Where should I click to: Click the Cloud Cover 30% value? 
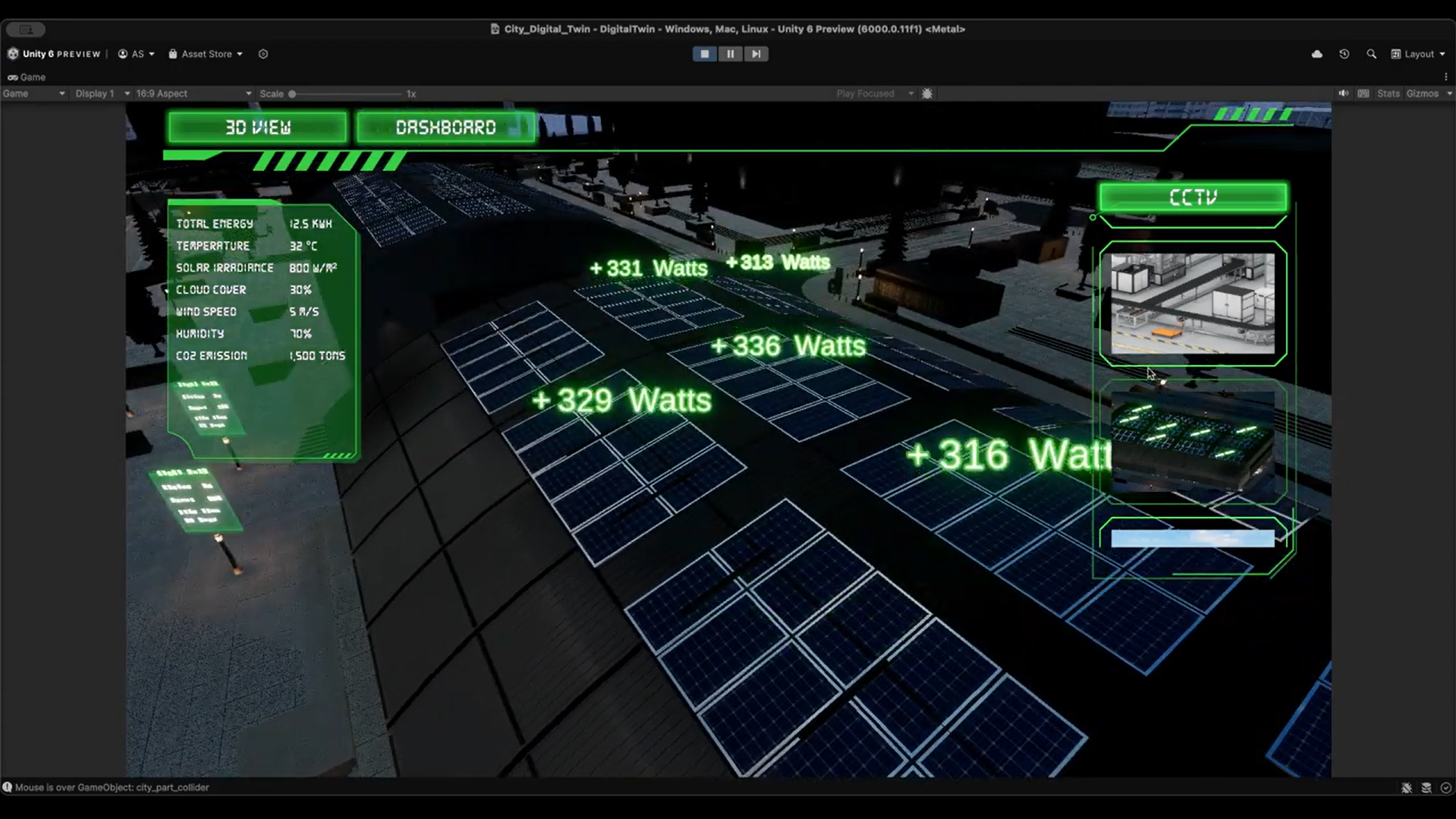coord(300,290)
